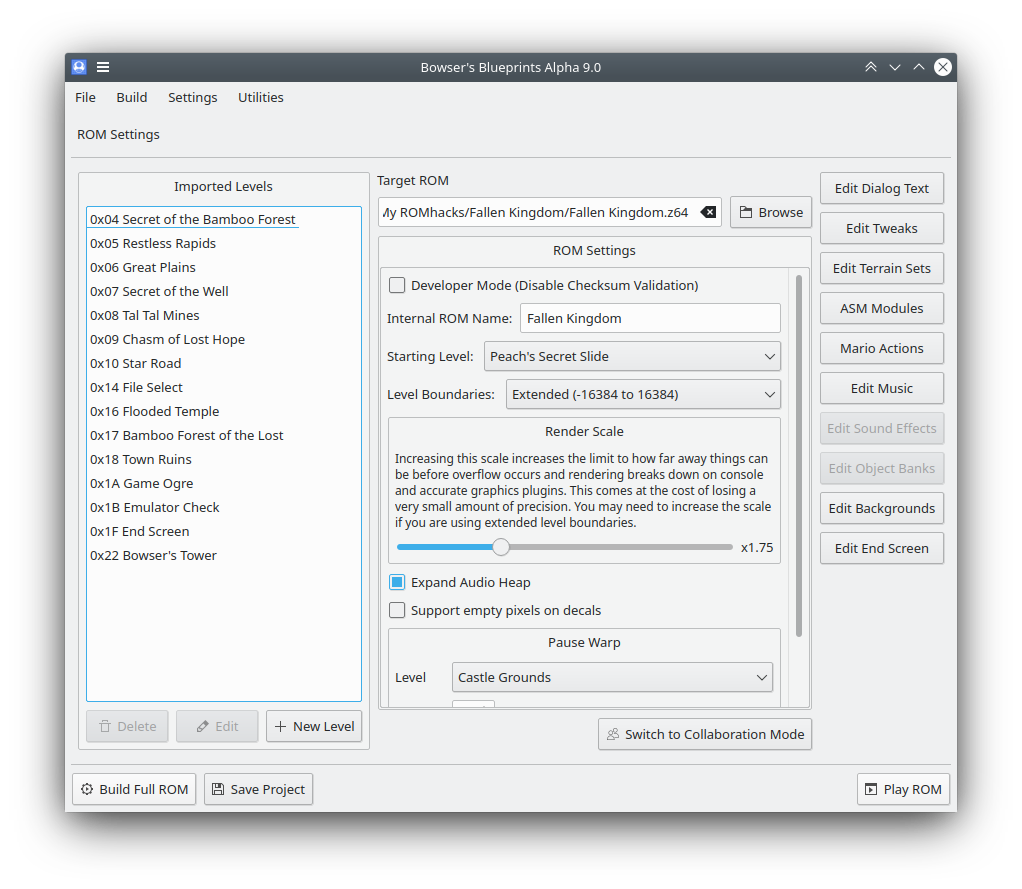Open the Build menu
Image resolution: width=1022 pixels, height=889 pixels.
(132, 98)
